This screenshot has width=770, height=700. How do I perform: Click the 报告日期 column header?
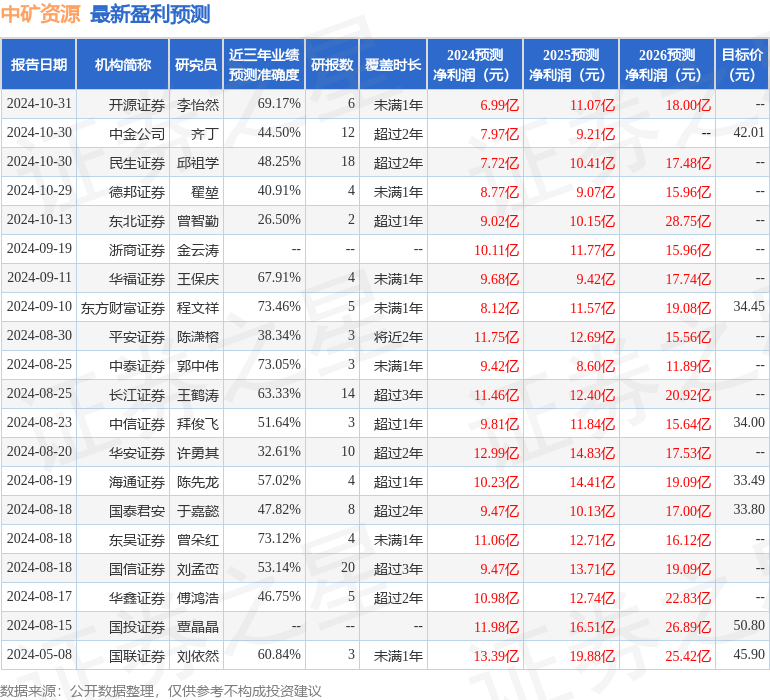coord(39,64)
